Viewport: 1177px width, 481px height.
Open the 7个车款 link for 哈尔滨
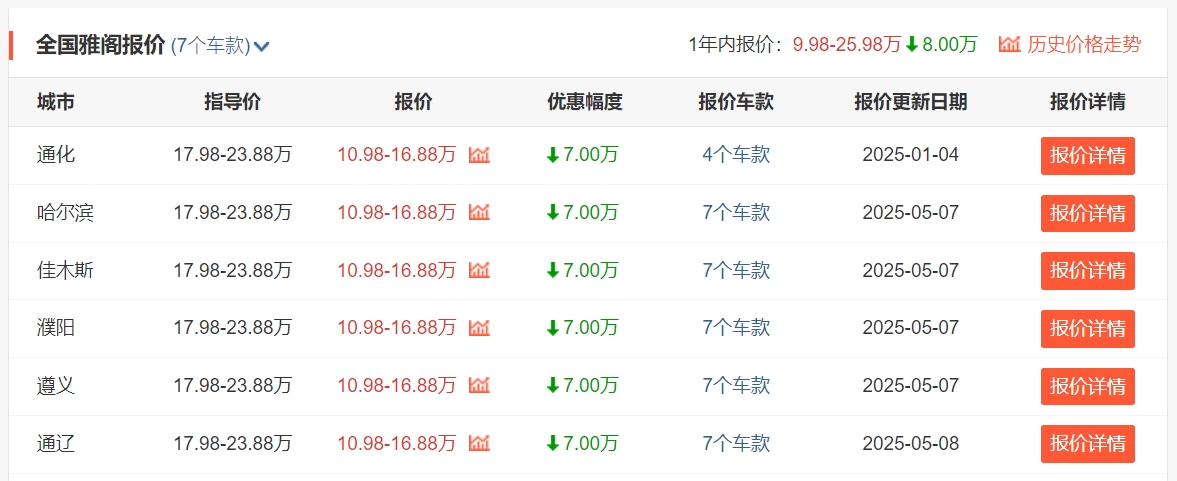[x=736, y=213]
